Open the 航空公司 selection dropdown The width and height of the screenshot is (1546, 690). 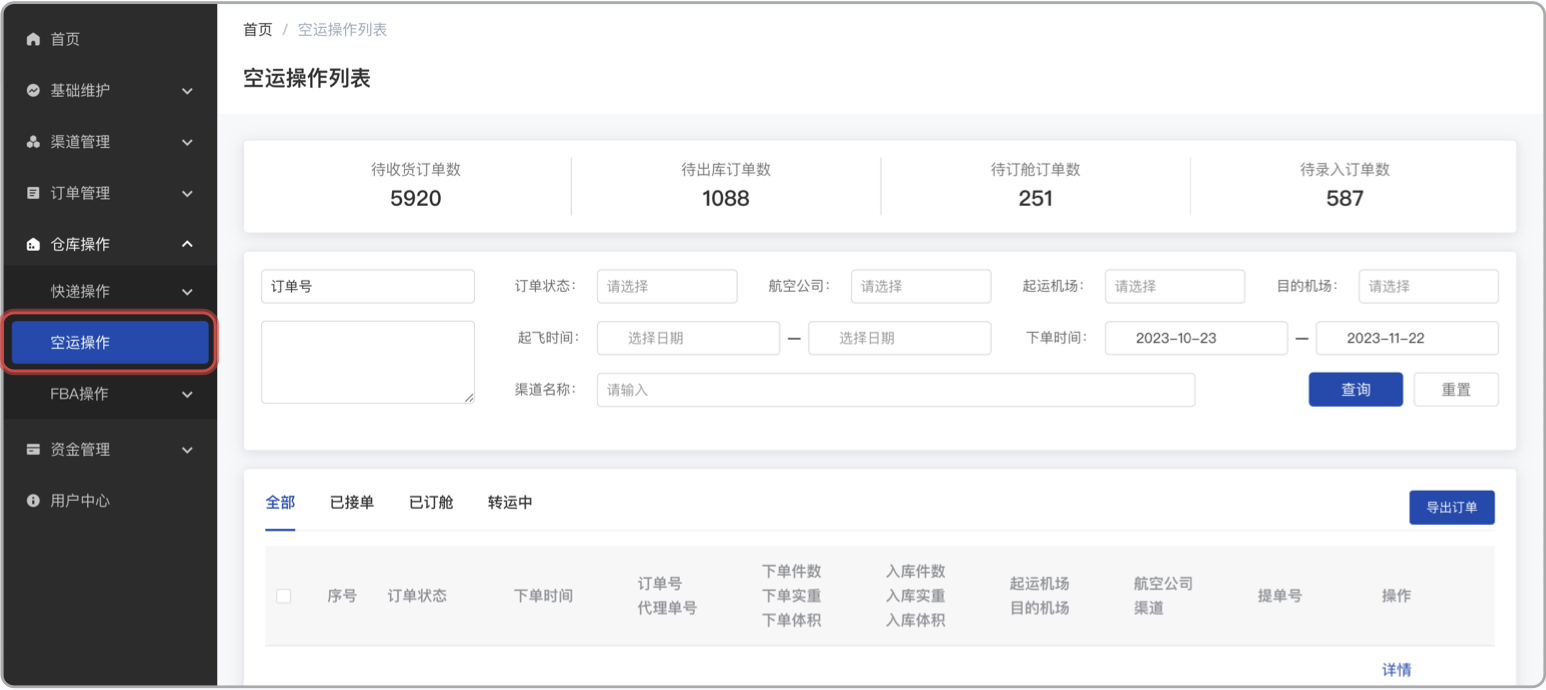pyautogui.click(x=921, y=286)
